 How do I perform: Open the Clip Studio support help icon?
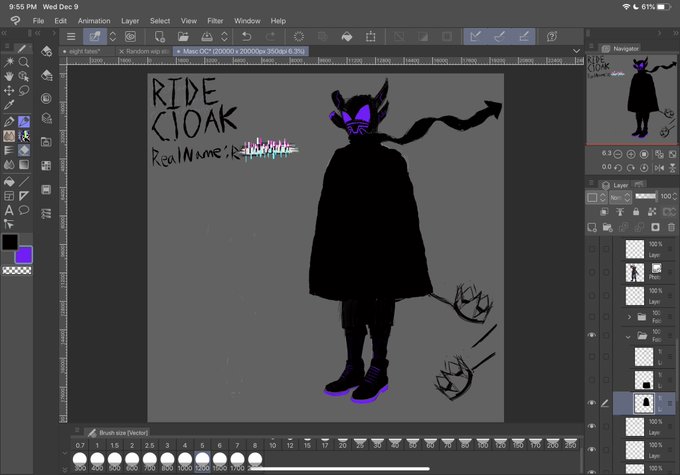click(x=552, y=36)
